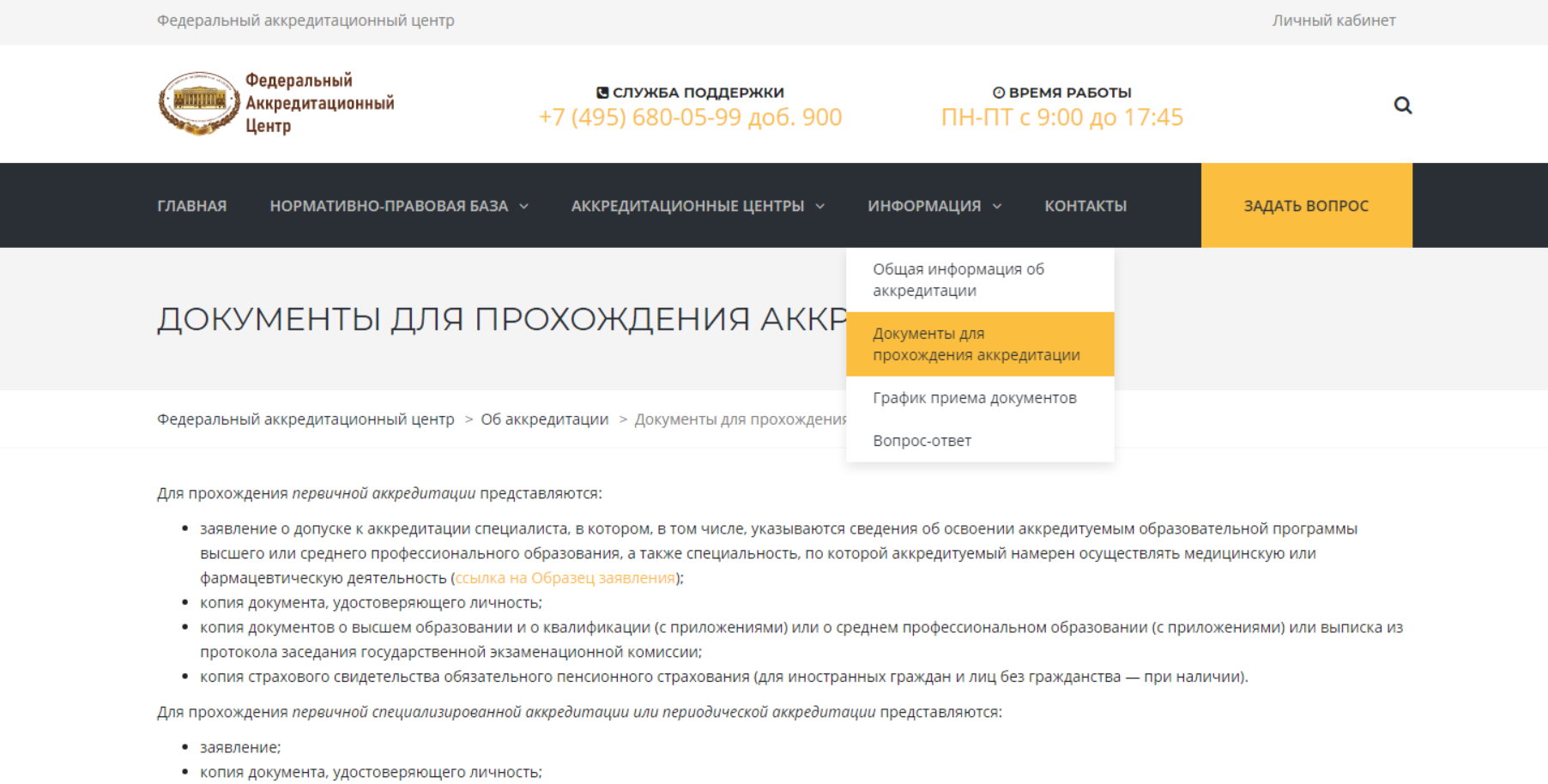Open the Главная menu item

pos(191,206)
